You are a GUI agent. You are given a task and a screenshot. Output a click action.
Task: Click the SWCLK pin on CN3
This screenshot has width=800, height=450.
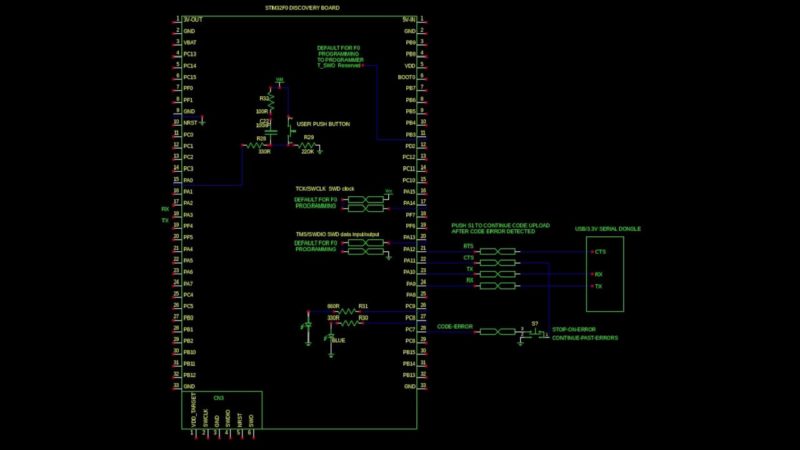click(206, 417)
